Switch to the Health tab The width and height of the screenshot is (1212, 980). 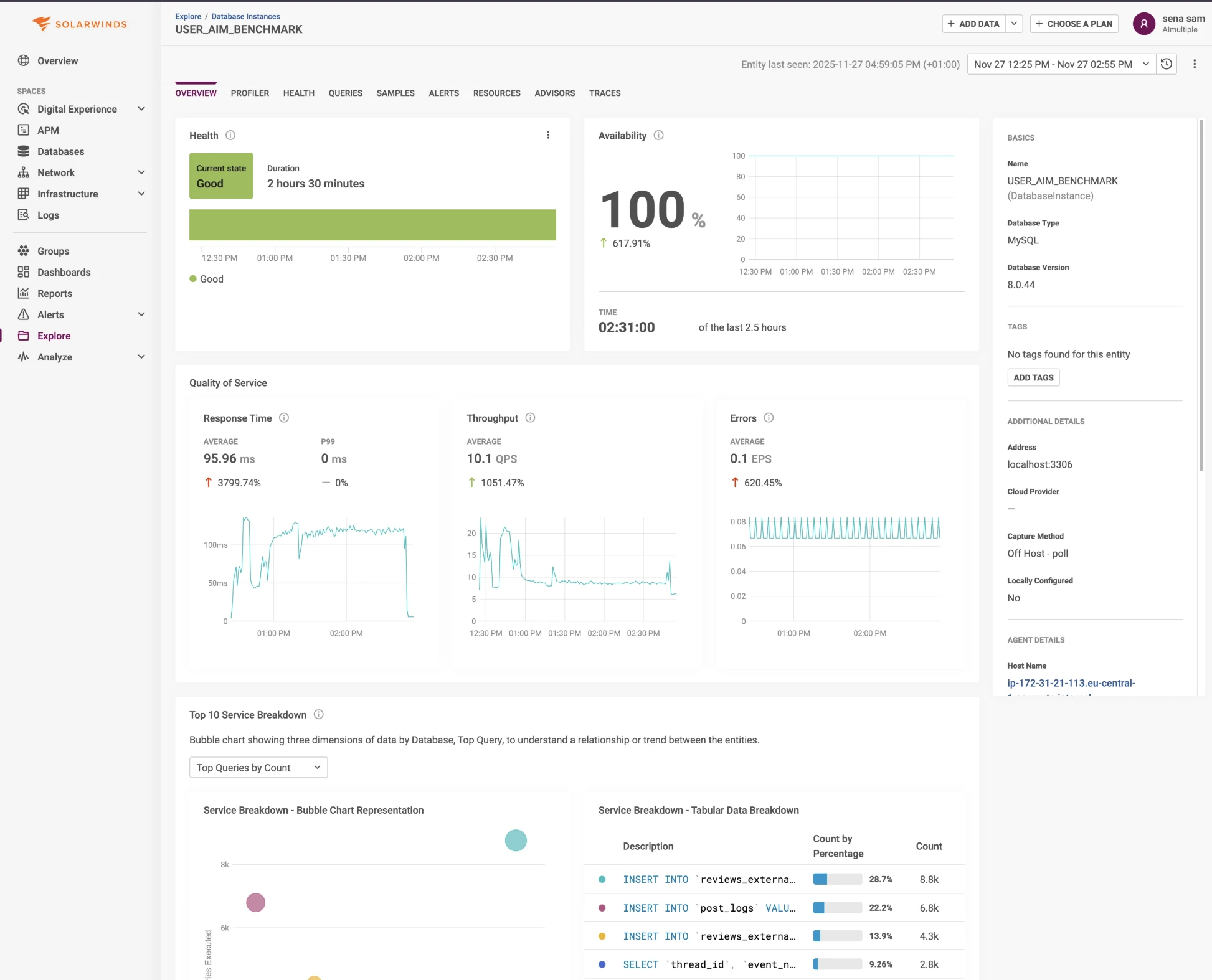pos(299,93)
